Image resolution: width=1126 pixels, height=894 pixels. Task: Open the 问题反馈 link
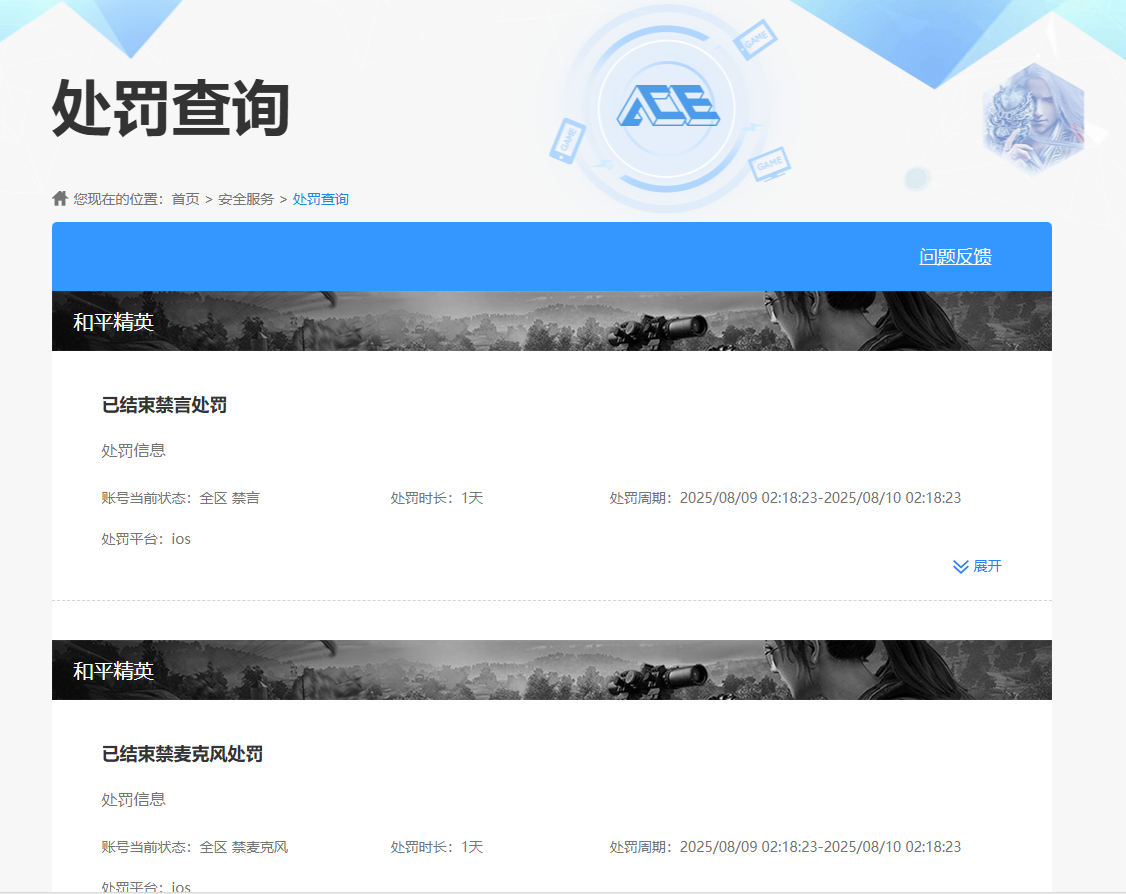[955, 257]
